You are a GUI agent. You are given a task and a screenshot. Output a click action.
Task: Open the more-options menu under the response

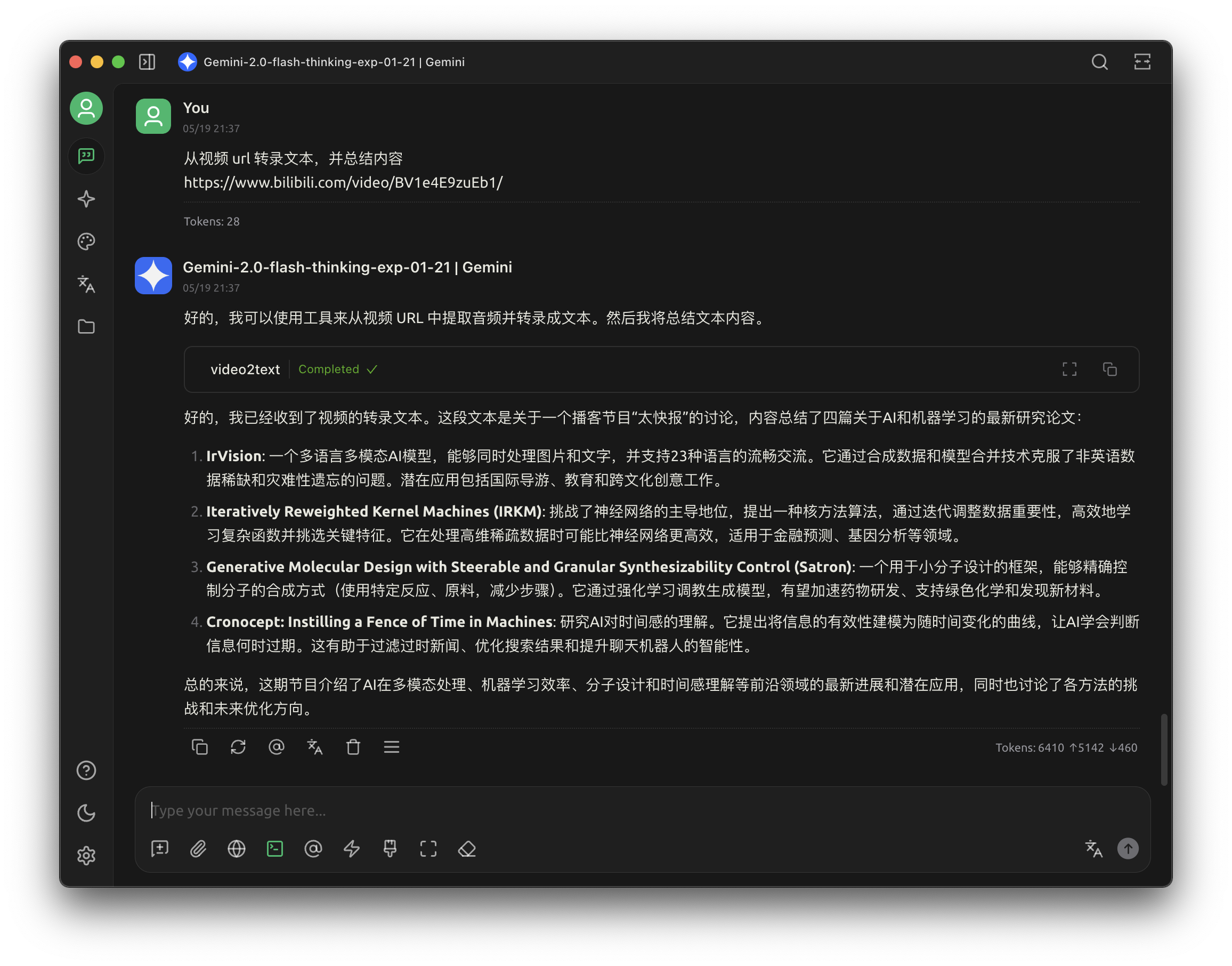[391, 747]
